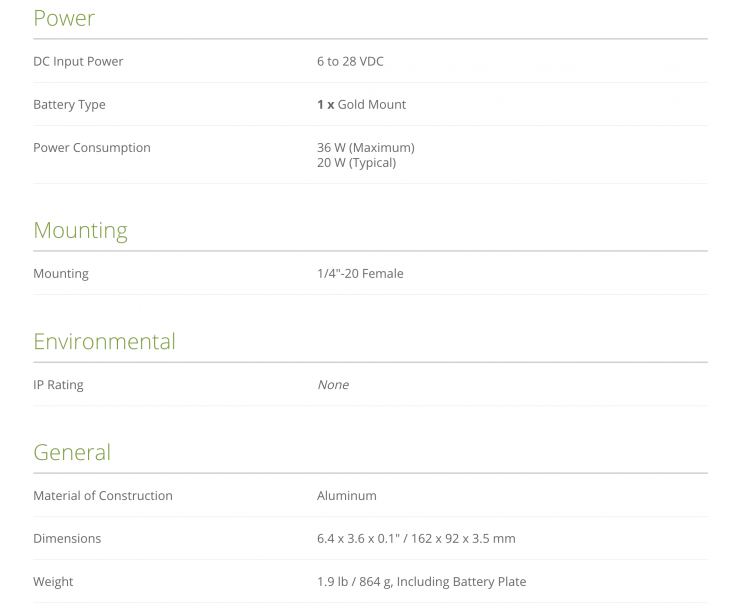Viewport: 740px width, 612px height.
Task: Click the Environmental section heading
Action: (104, 342)
